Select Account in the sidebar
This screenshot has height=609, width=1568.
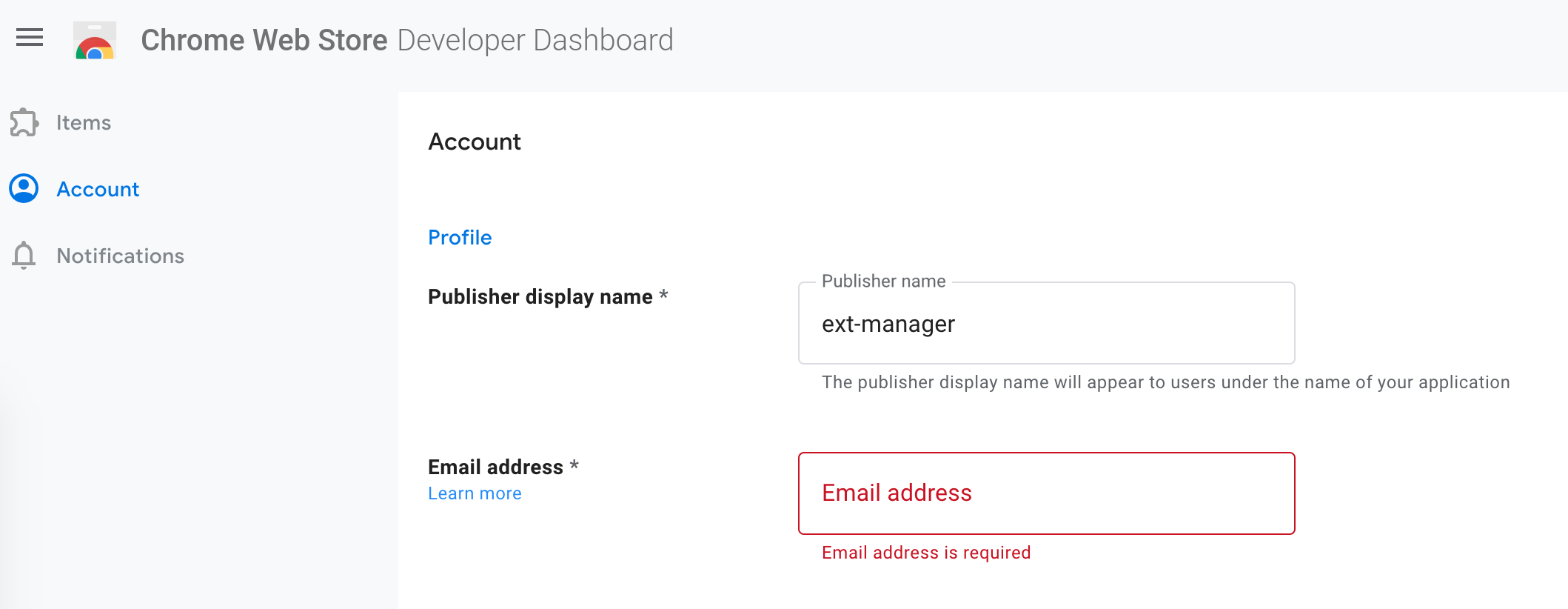point(98,190)
